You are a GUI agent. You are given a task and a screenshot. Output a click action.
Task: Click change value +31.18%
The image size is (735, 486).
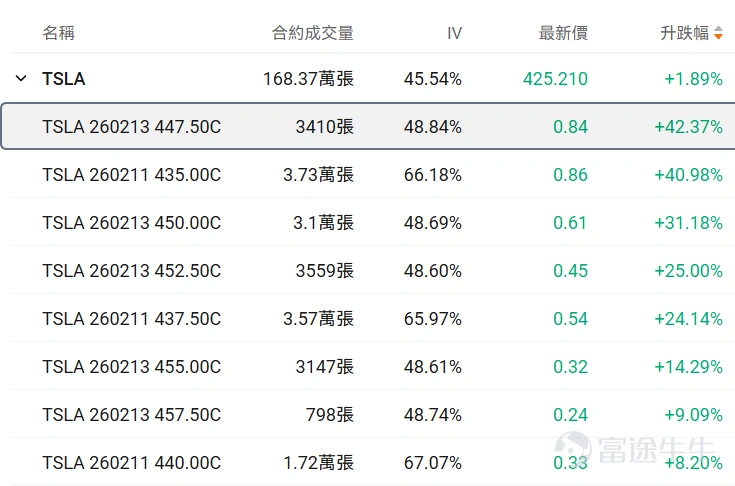click(689, 223)
